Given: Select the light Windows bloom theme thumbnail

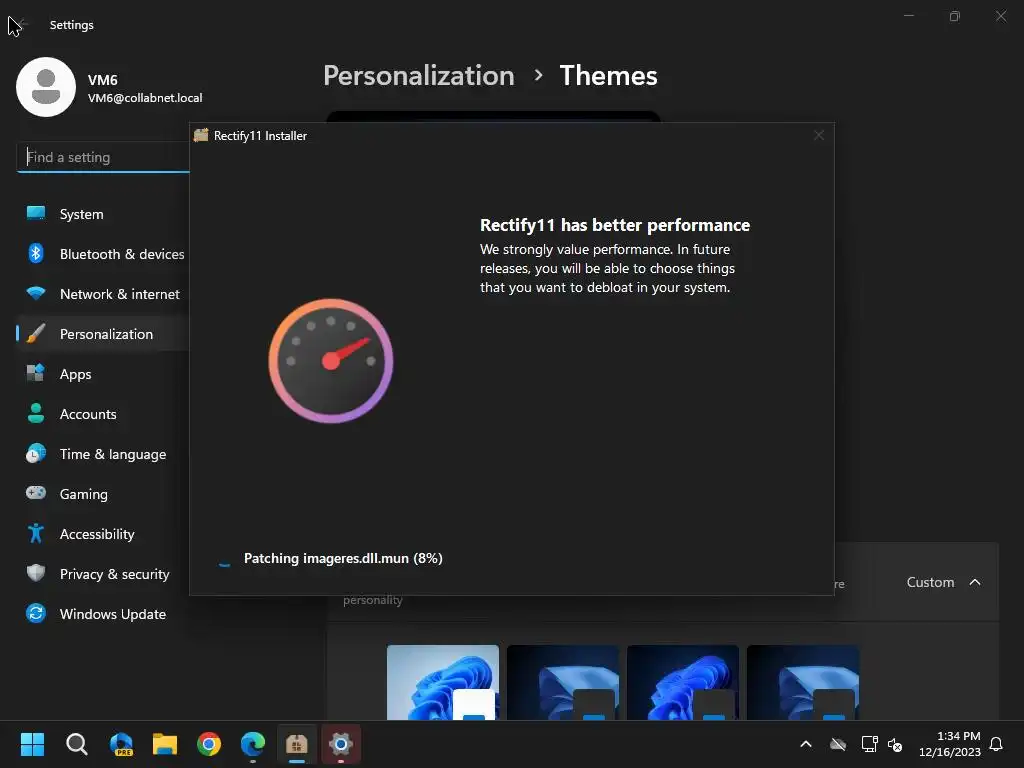Looking at the screenshot, I should [443, 682].
